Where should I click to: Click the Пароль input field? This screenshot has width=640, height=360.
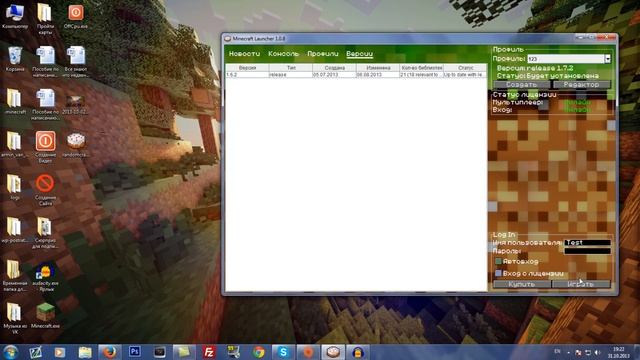tap(587, 251)
